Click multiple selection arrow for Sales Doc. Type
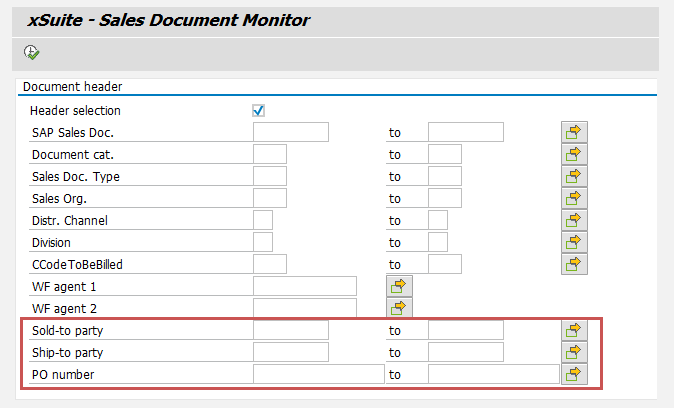 [x=573, y=176]
